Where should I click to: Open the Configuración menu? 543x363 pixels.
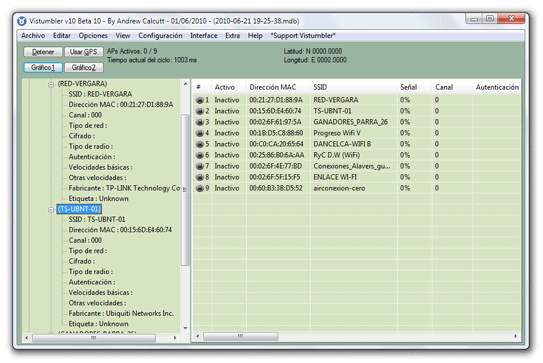click(160, 36)
